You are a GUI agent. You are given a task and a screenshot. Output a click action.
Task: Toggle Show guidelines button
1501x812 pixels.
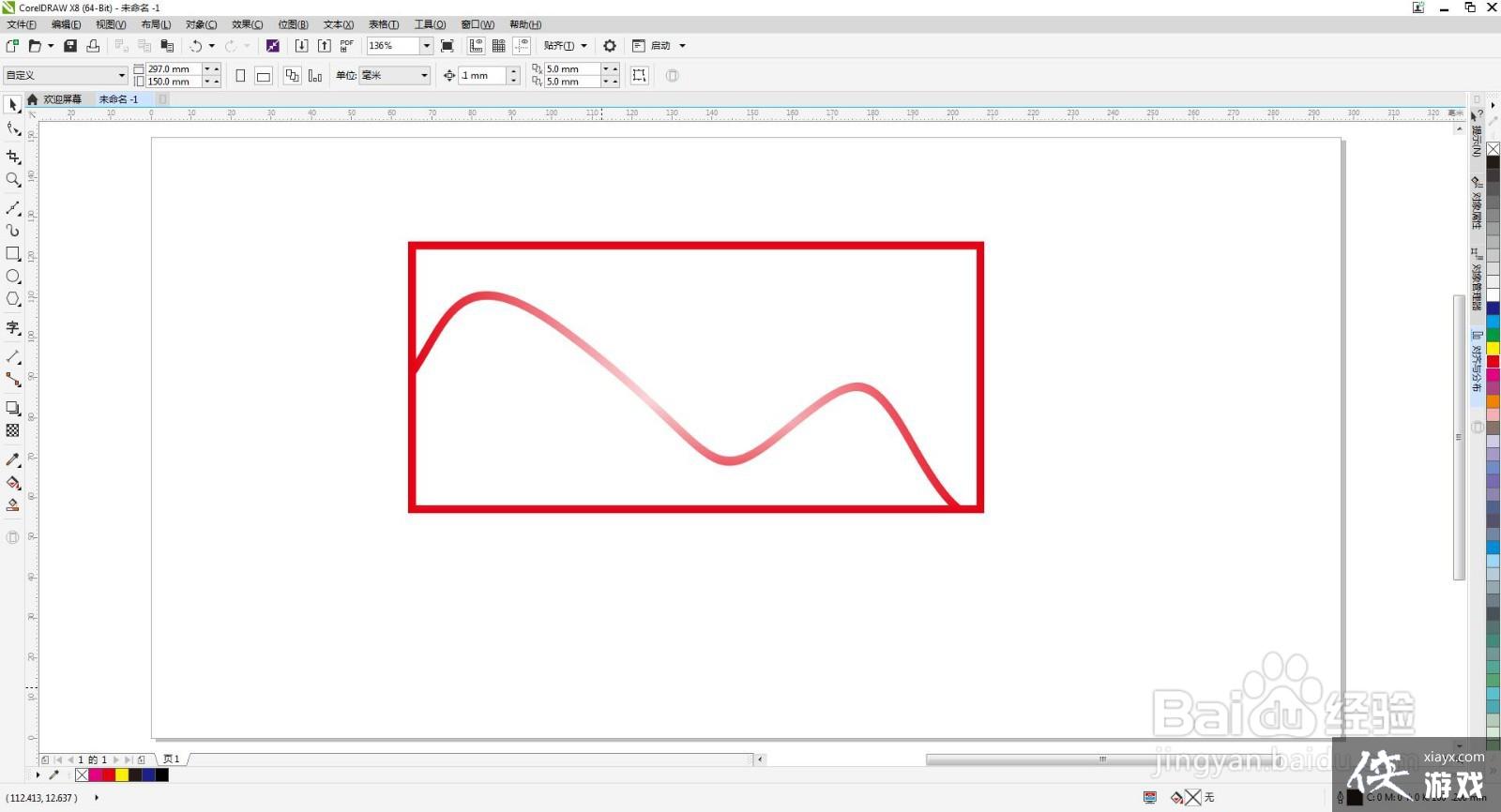click(522, 45)
